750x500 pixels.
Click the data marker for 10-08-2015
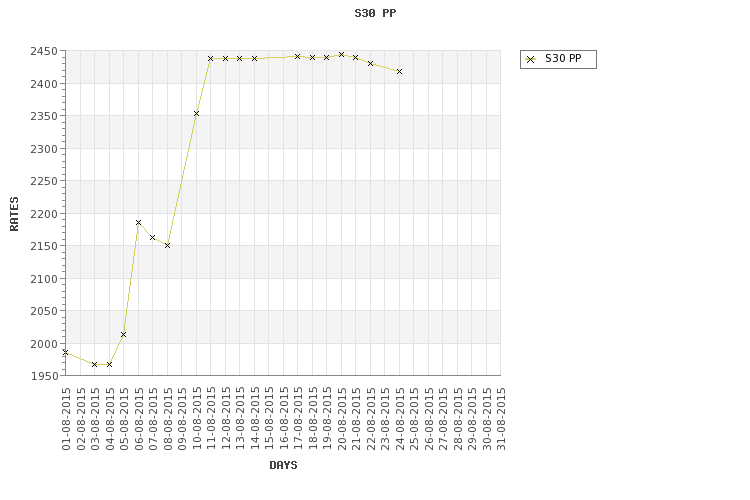point(196,113)
